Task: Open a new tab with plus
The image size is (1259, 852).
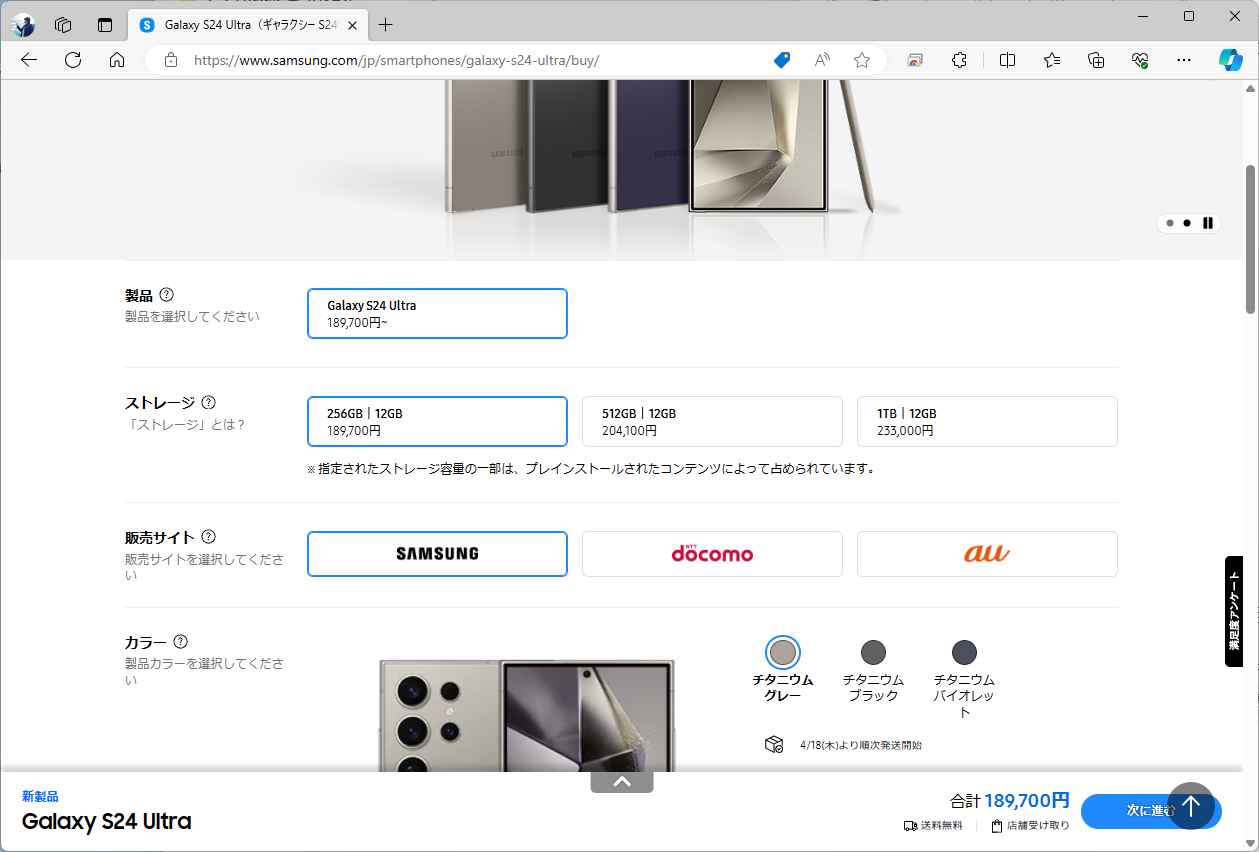Action: click(x=386, y=25)
